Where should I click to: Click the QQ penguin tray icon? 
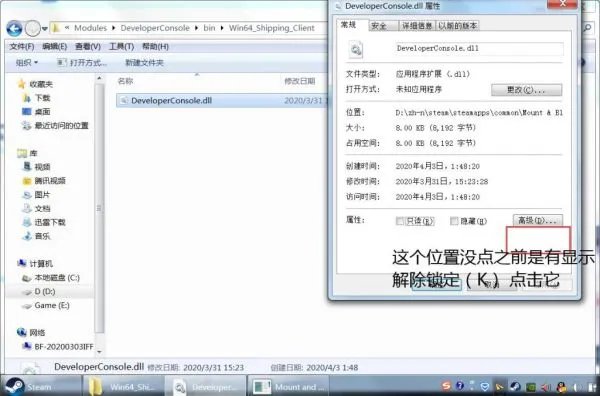561,386
